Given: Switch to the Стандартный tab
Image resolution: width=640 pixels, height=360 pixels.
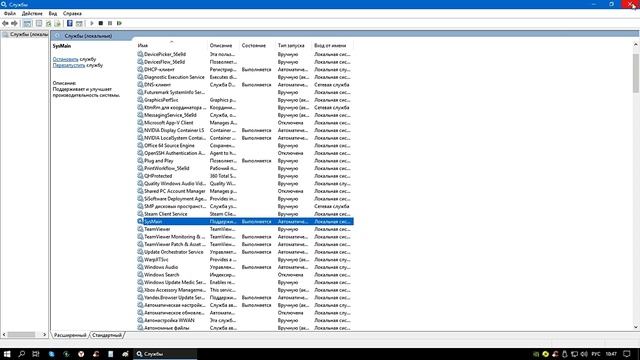Looking at the screenshot, I should [107, 335].
